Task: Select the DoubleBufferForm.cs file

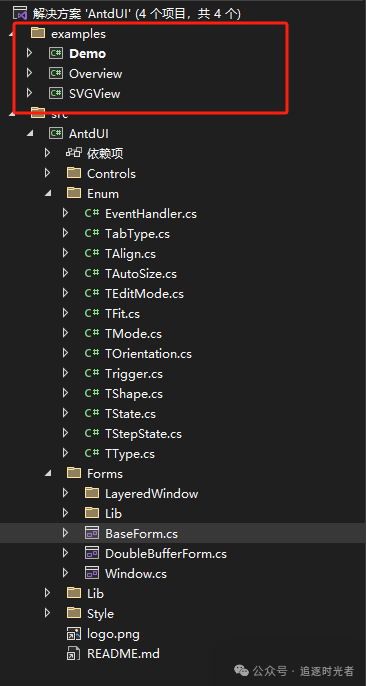Action: (166, 553)
